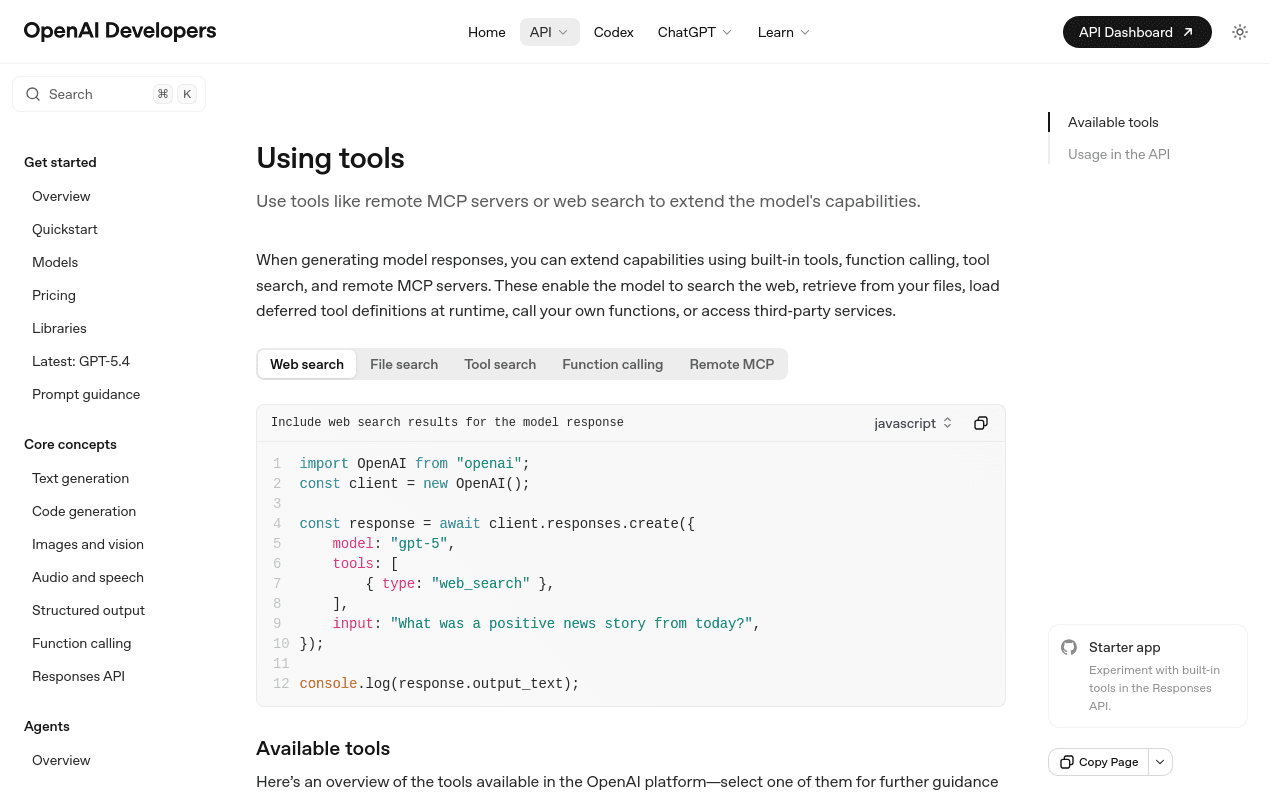The height and width of the screenshot is (800, 1280).
Task: Click the Core concepts section heading
Action: (70, 444)
